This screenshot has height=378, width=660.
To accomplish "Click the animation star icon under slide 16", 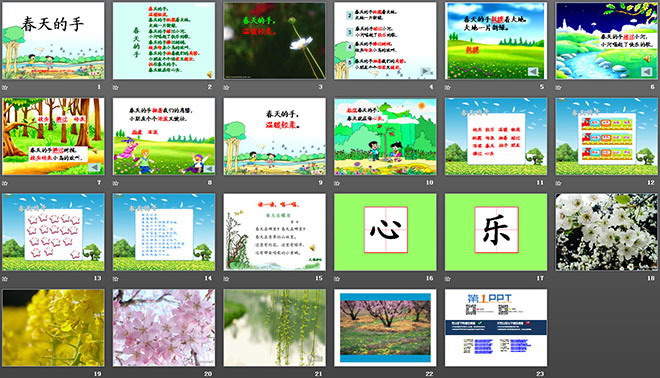I will tap(337, 279).
